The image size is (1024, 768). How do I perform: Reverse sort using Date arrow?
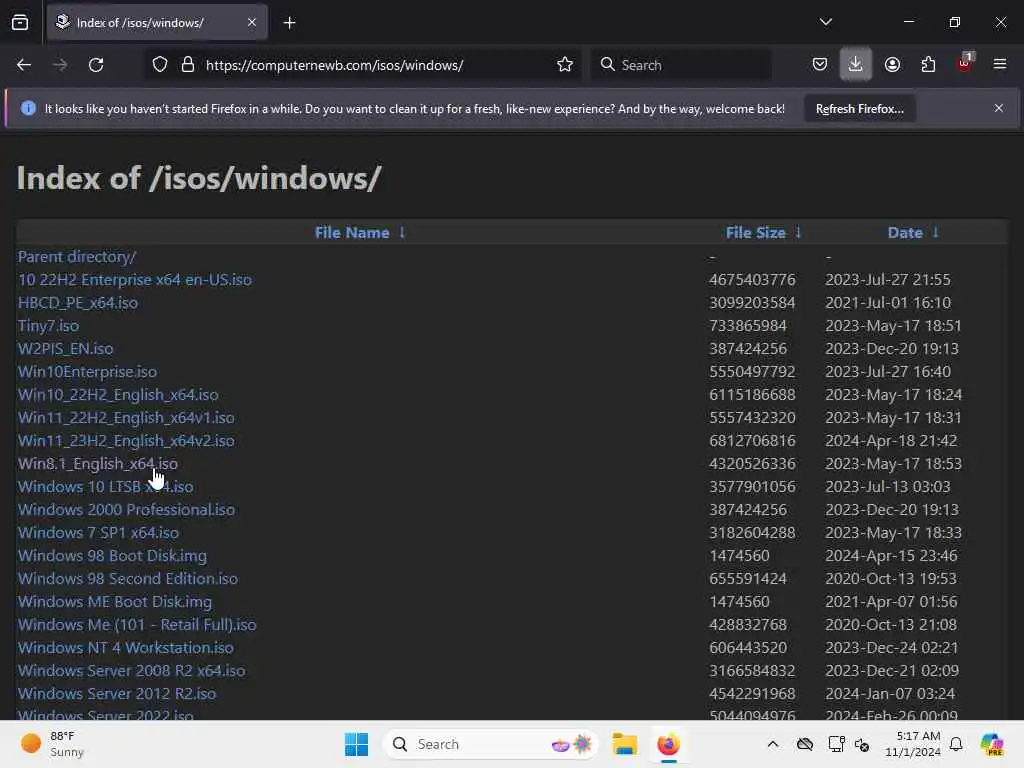[x=935, y=232]
